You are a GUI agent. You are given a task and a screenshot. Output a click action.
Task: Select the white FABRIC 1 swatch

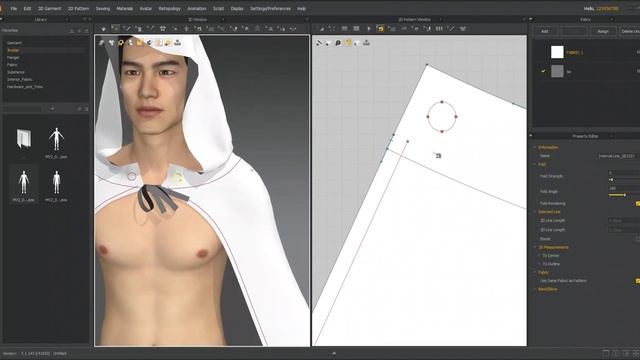(557, 52)
